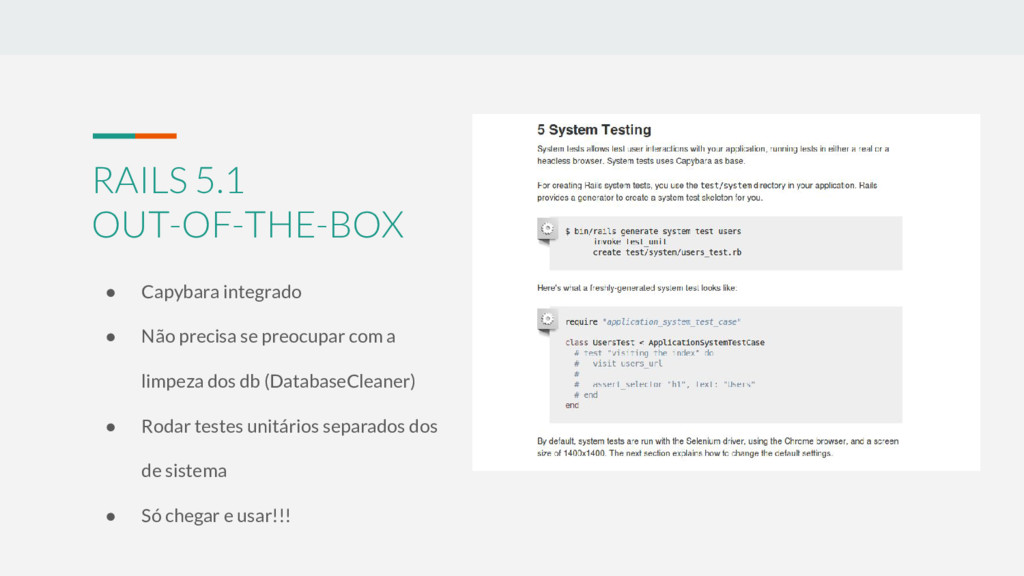1024x576 pixels.
Task: Click 'Here's what a freshly-generated system test' sentence
Action: (x=637, y=288)
